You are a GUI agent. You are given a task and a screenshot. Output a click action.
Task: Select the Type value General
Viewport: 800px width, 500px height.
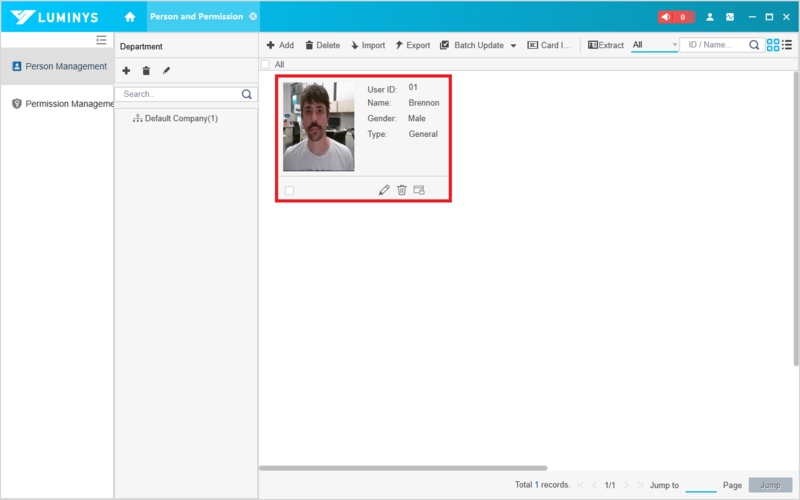click(423, 134)
